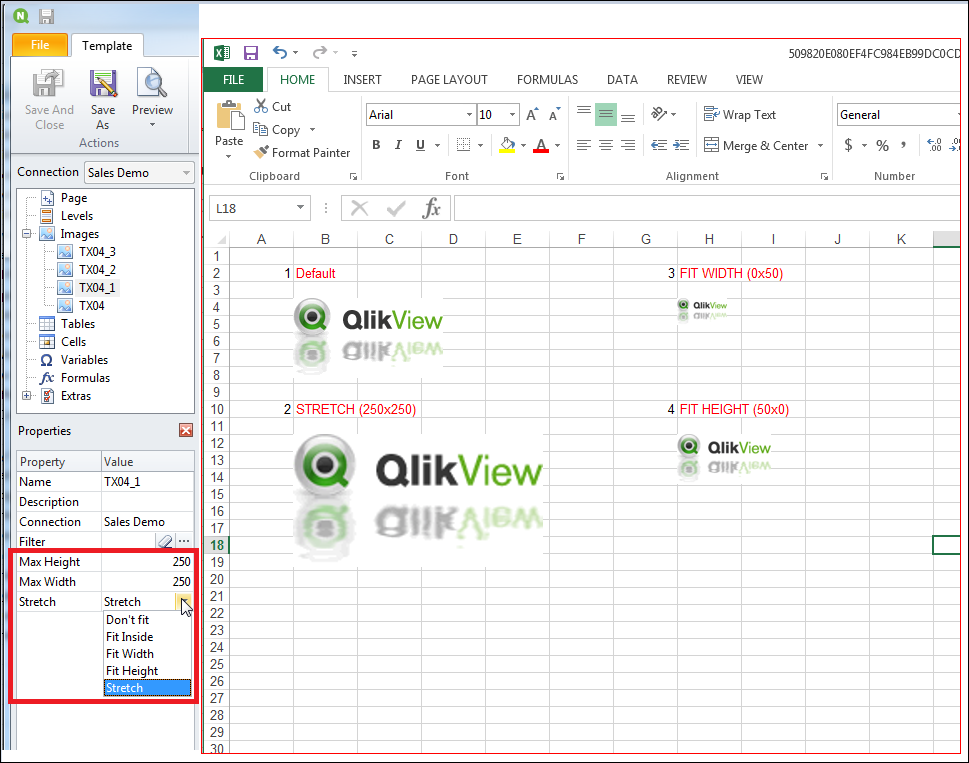Viewport: 969px width, 763px height.
Task: Open the NPrinting File tab
Action: pos(40,44)
